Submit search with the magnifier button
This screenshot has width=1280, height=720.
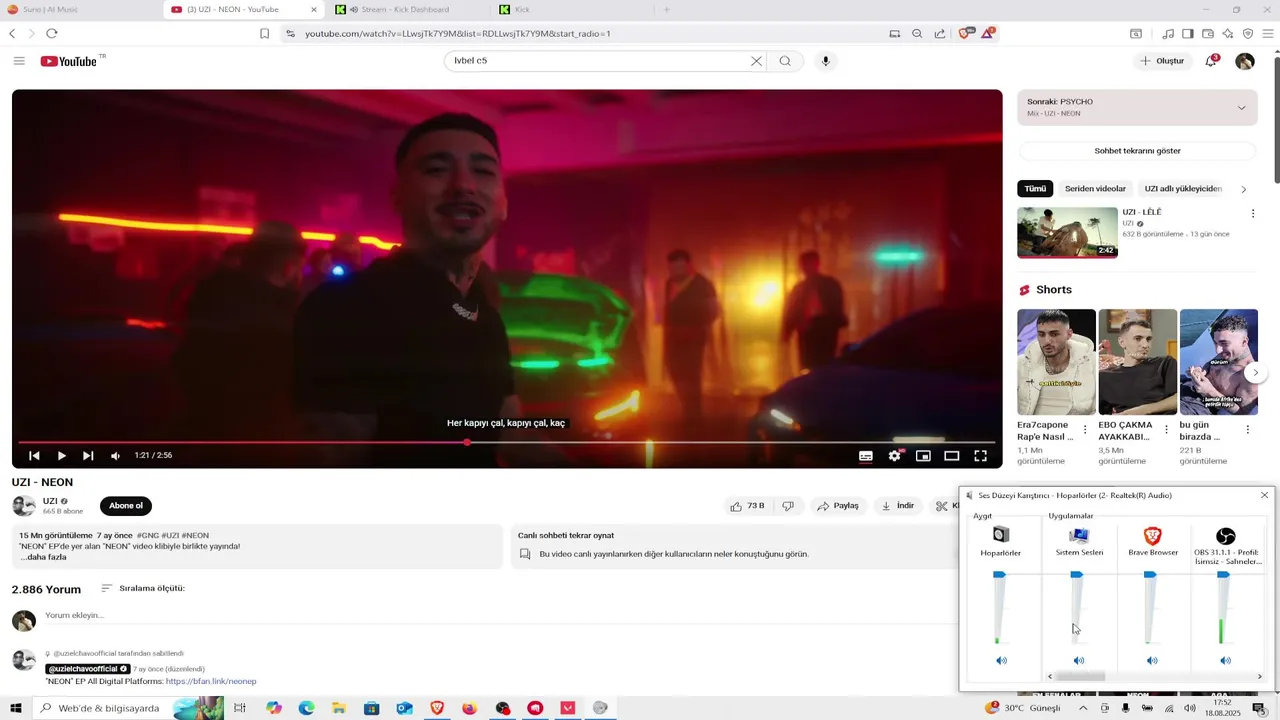pos(785,61)
